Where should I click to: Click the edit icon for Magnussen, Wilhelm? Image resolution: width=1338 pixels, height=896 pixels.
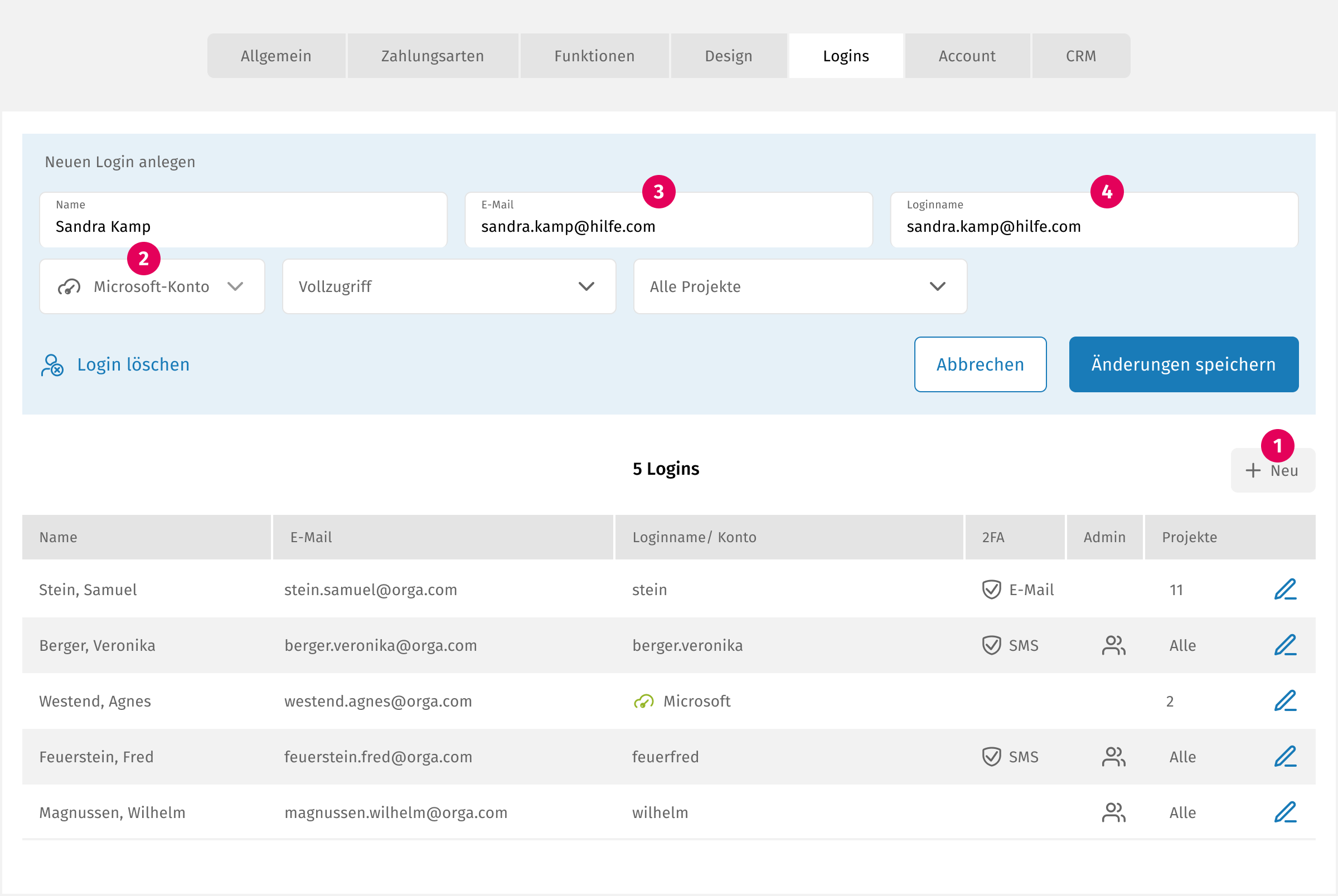(1285, 812)
